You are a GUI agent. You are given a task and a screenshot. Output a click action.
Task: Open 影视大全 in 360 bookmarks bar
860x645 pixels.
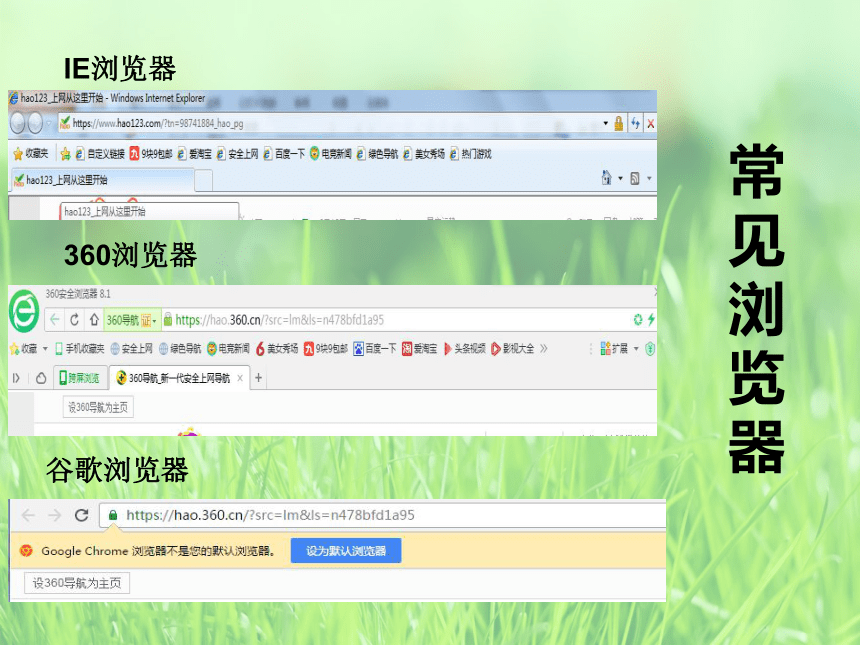pyautogui.click(x=513, y=348)
